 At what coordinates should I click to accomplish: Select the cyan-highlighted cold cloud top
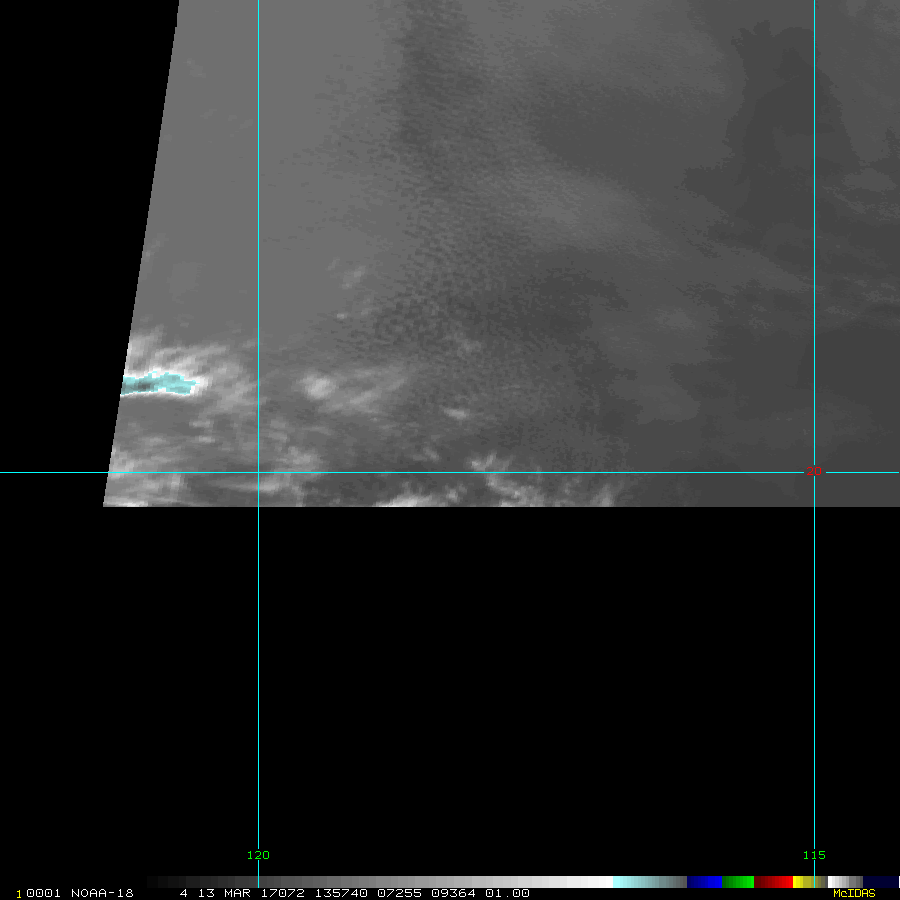[x=158, y=382]
